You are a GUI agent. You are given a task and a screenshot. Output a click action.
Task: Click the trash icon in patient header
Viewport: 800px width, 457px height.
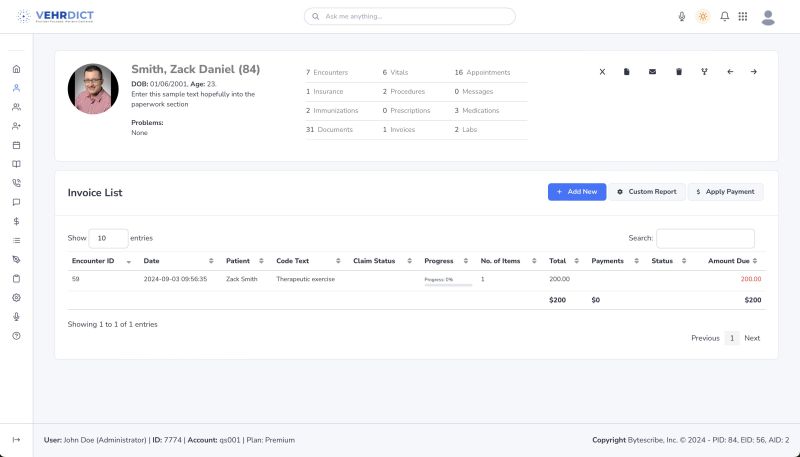(x=679, y=72)
